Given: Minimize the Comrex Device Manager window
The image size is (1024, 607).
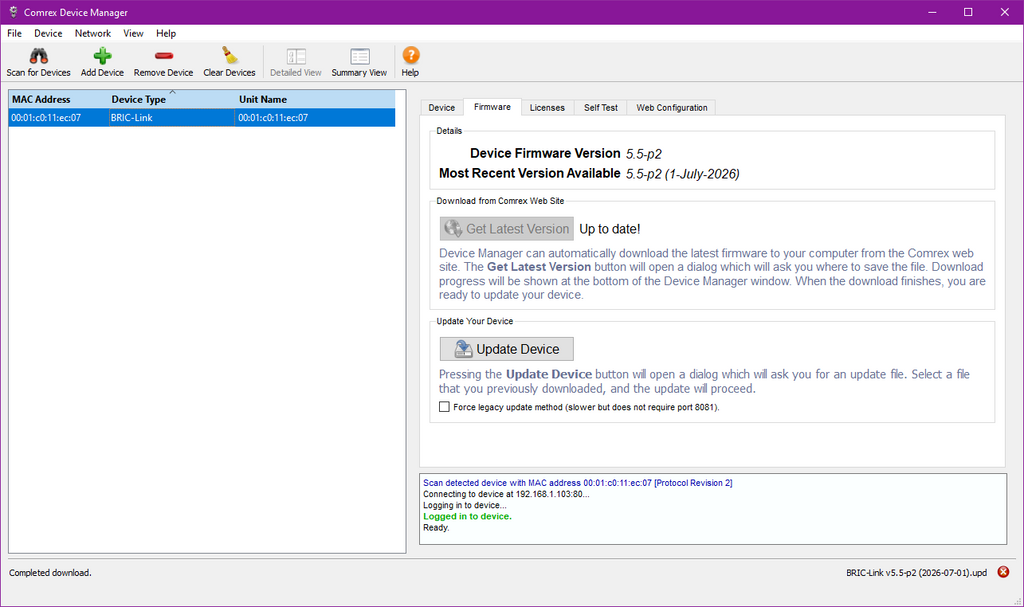Looking at the screenshot, I should click(932, 12).
